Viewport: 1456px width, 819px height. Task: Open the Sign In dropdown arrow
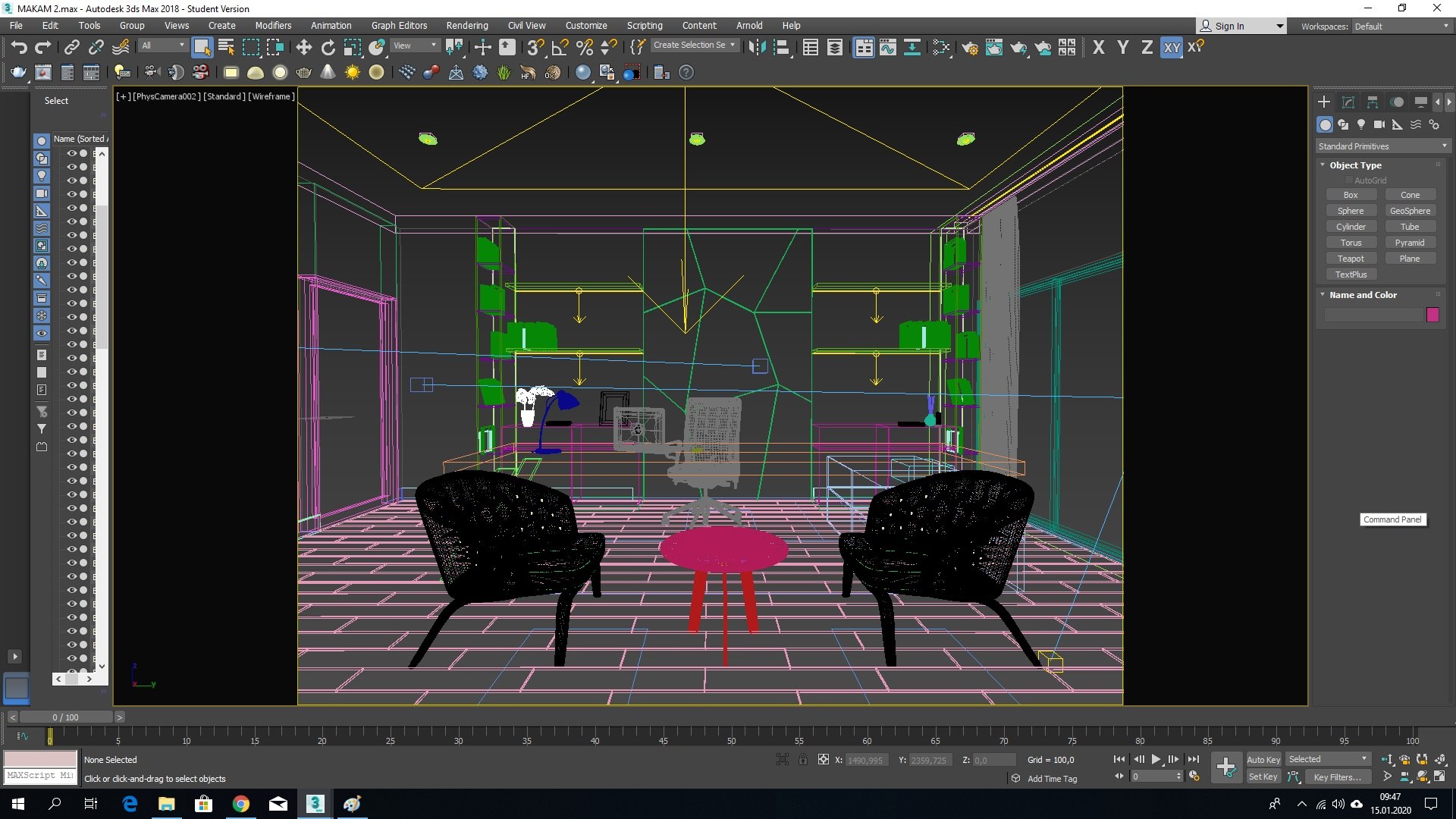pyautogui.click(x=1280, y=26)
